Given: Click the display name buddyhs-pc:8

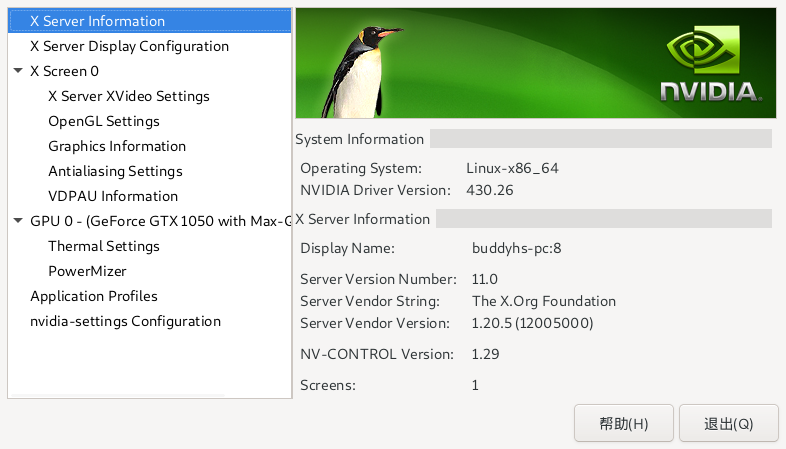Looking at the screenshot, I should [x=516, y=249].
